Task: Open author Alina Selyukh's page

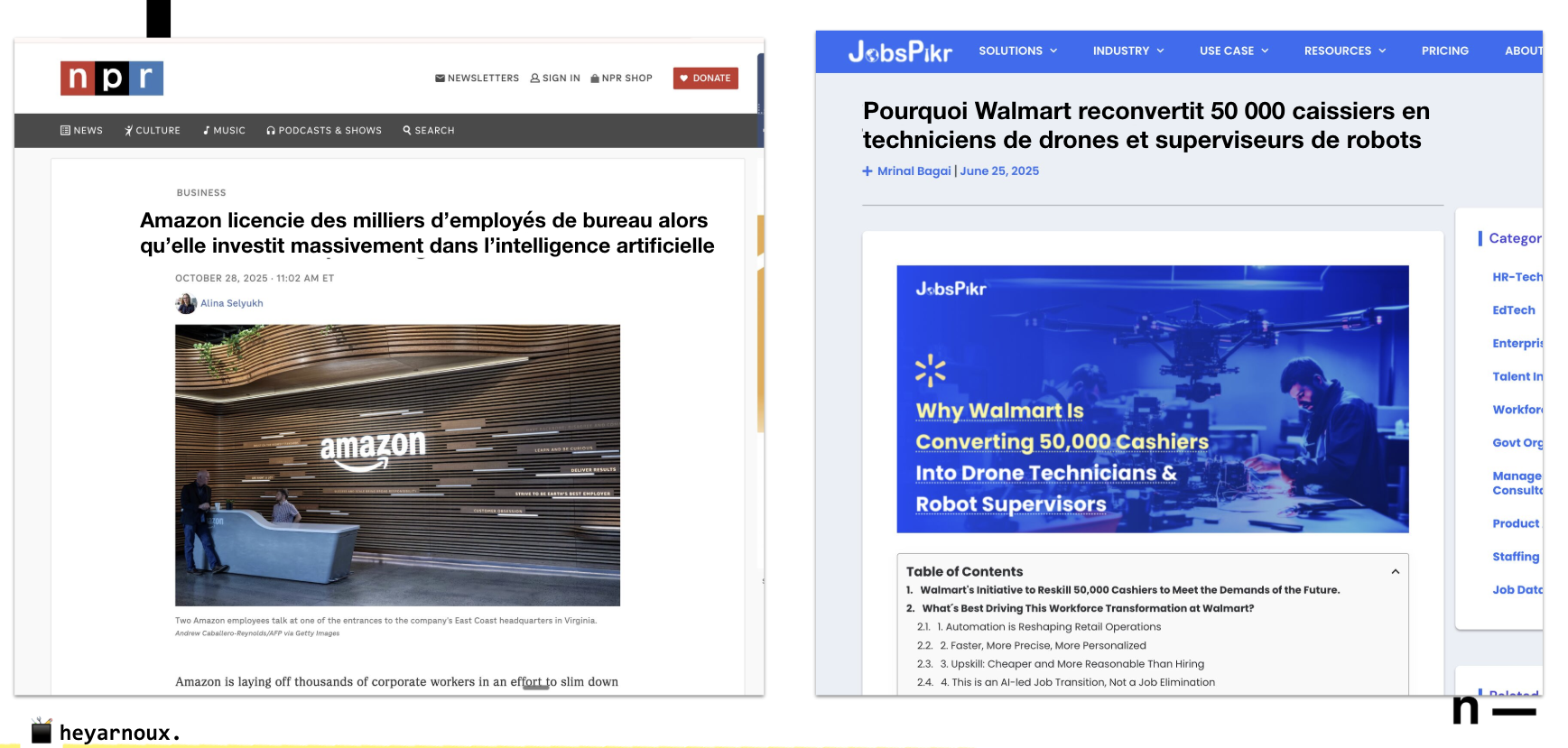Action: click(x=232, y=303)
